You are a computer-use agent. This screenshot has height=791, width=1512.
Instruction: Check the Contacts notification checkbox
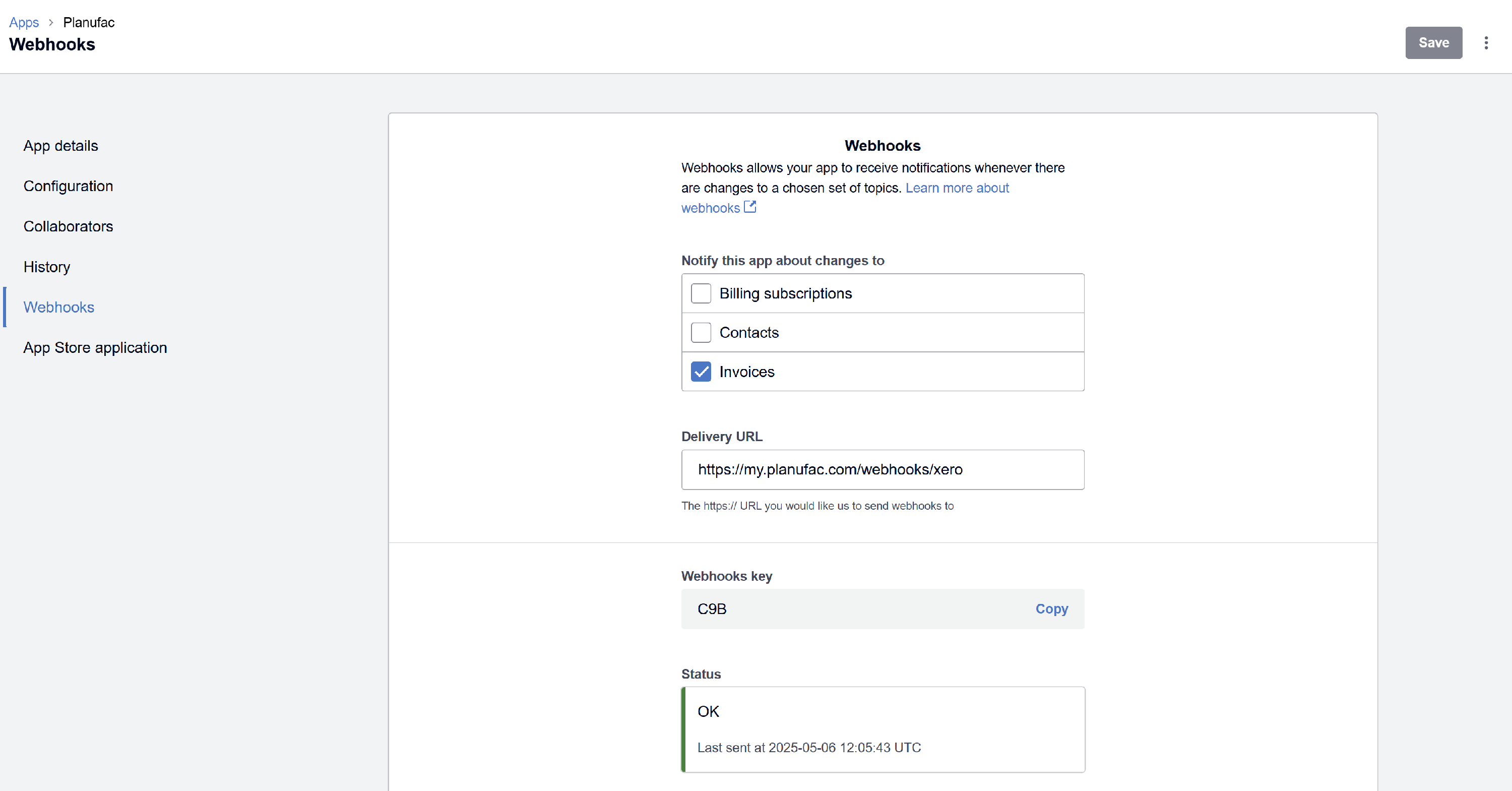701,332
